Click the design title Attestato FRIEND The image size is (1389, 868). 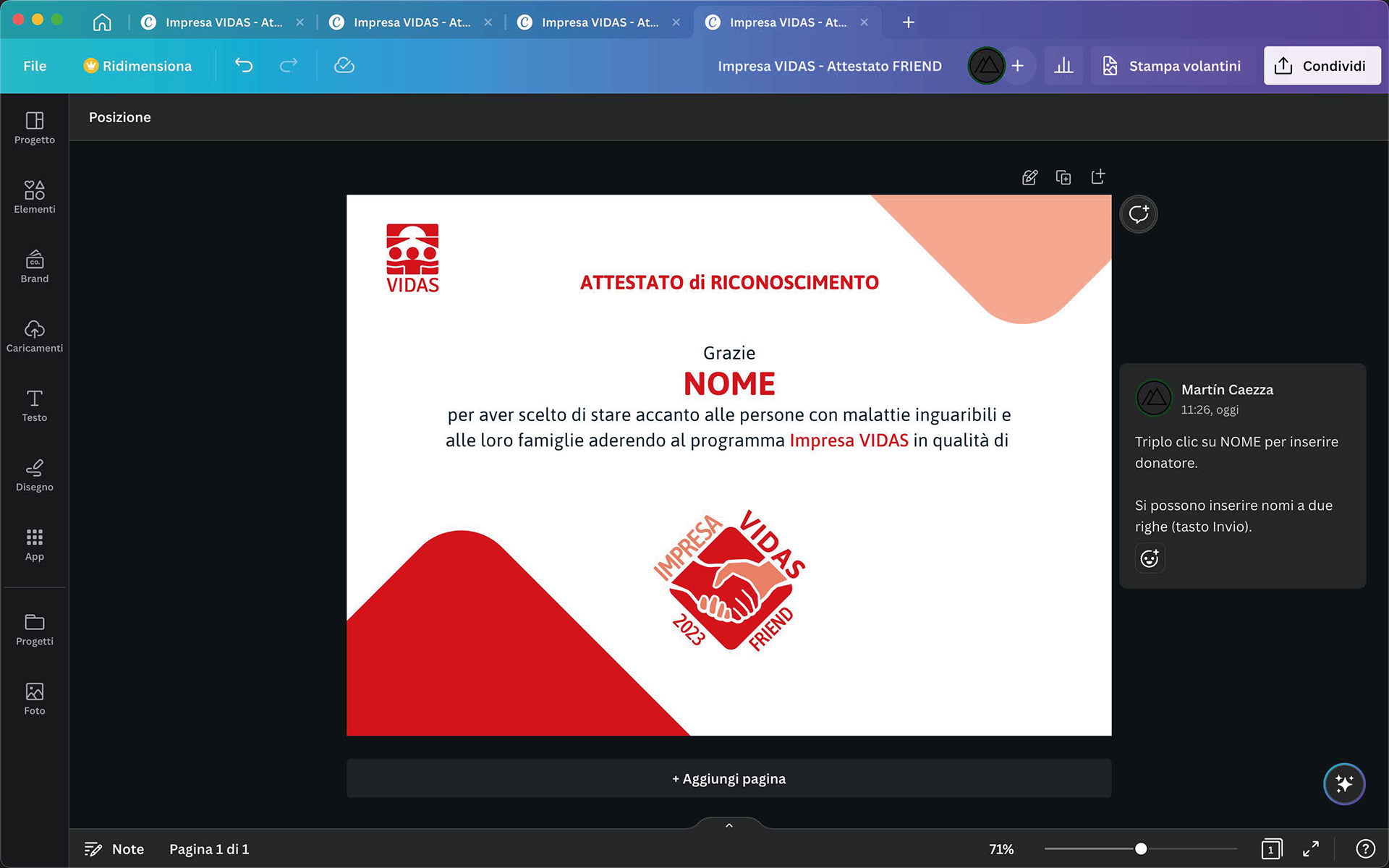pos(830,66)
